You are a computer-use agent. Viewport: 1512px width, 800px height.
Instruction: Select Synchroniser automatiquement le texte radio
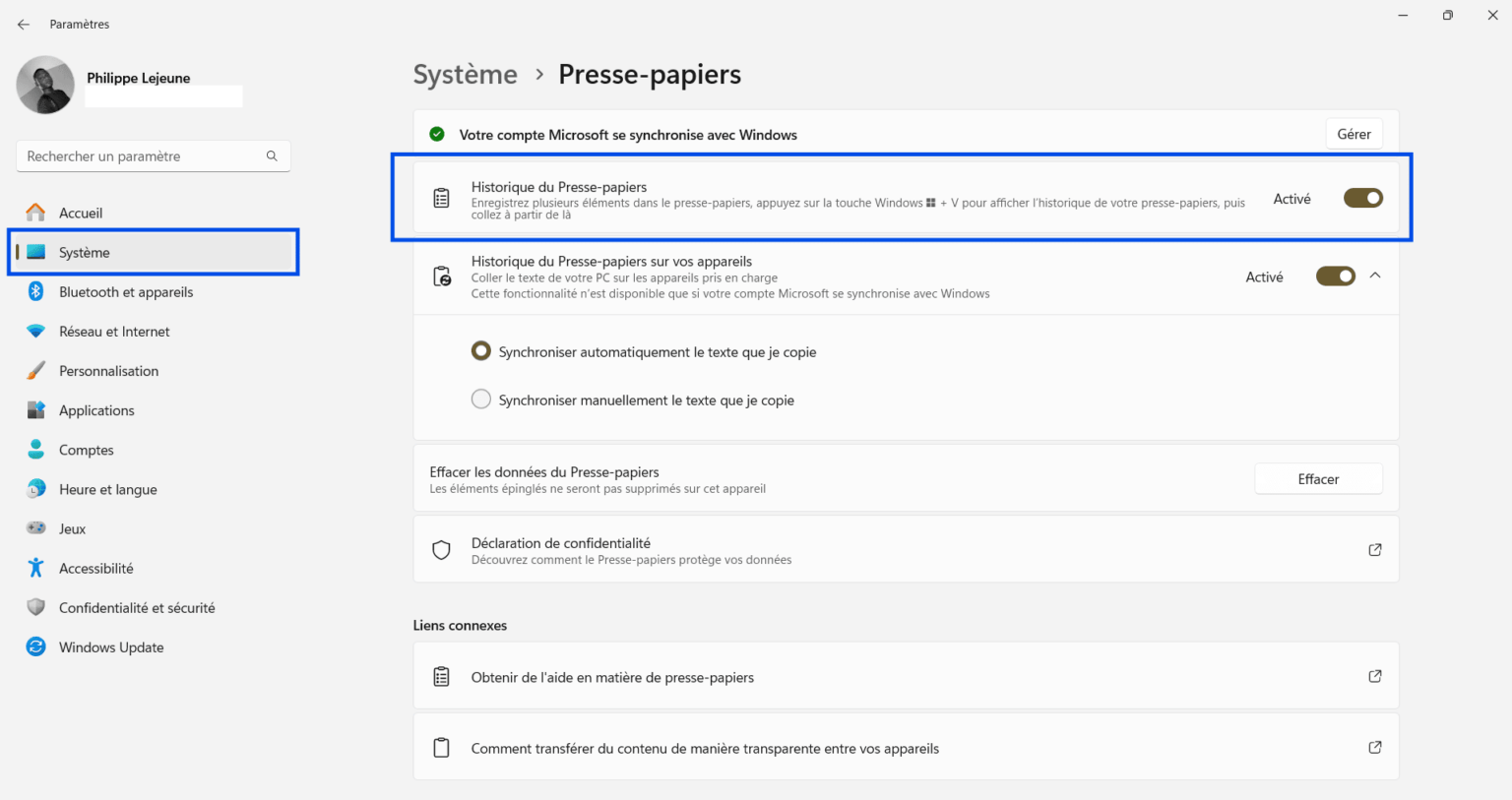[481, 351]
